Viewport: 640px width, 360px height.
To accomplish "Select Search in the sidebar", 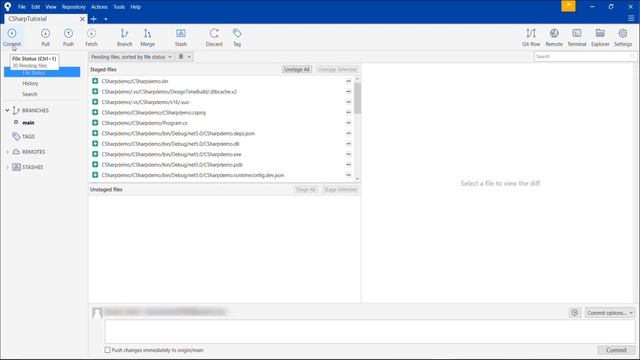I will coord(29,94).
